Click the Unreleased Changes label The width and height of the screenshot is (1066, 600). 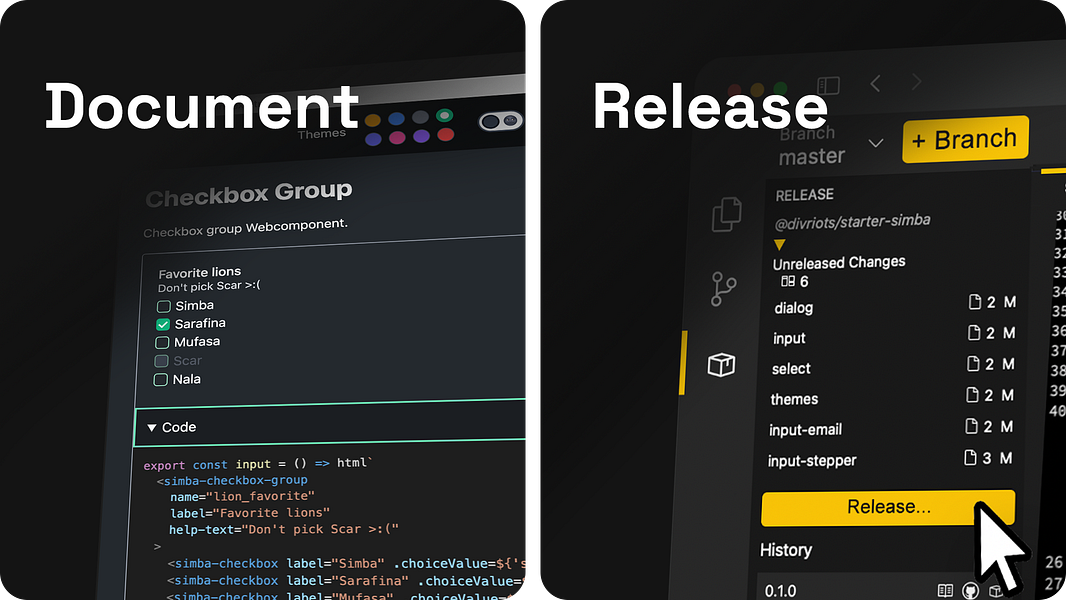pyautogui.click(x=839, y=262)
